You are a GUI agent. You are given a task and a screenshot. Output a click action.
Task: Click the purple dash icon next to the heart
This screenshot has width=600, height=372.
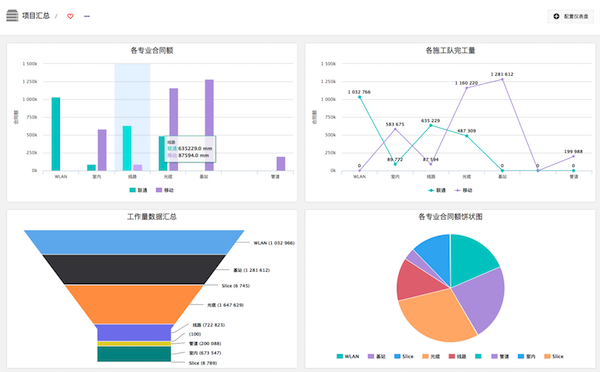[87, 16]
